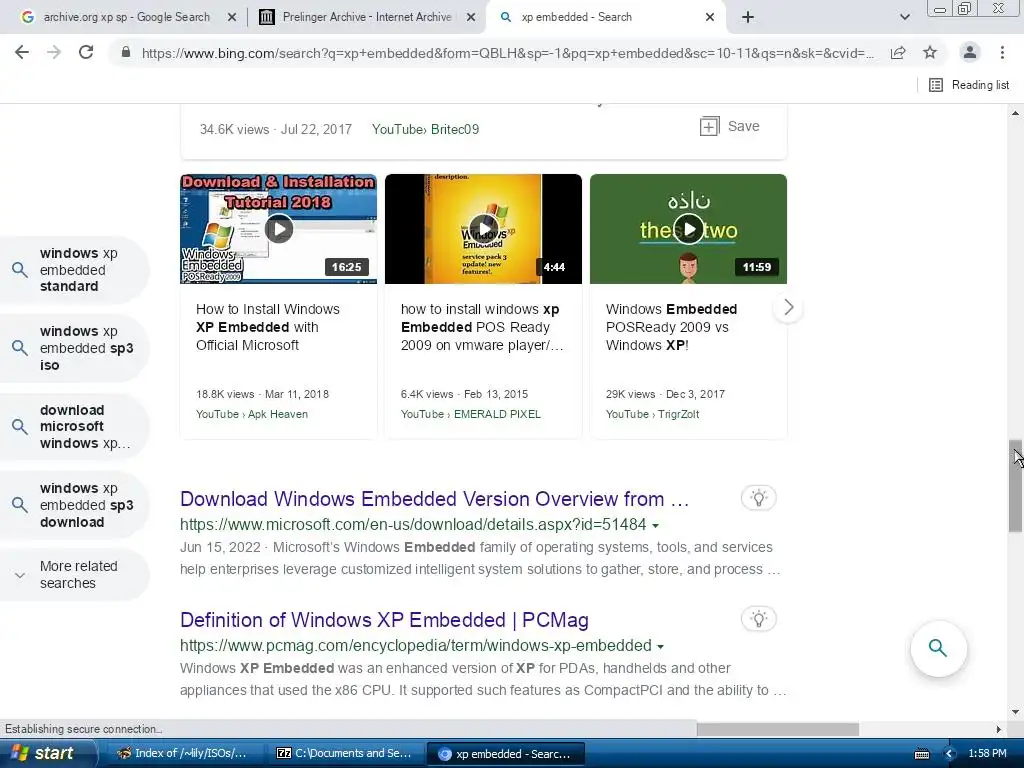The image size is (1024, 768).
Task: Show next videos with carousel arrow
Action: click(788, 307)
